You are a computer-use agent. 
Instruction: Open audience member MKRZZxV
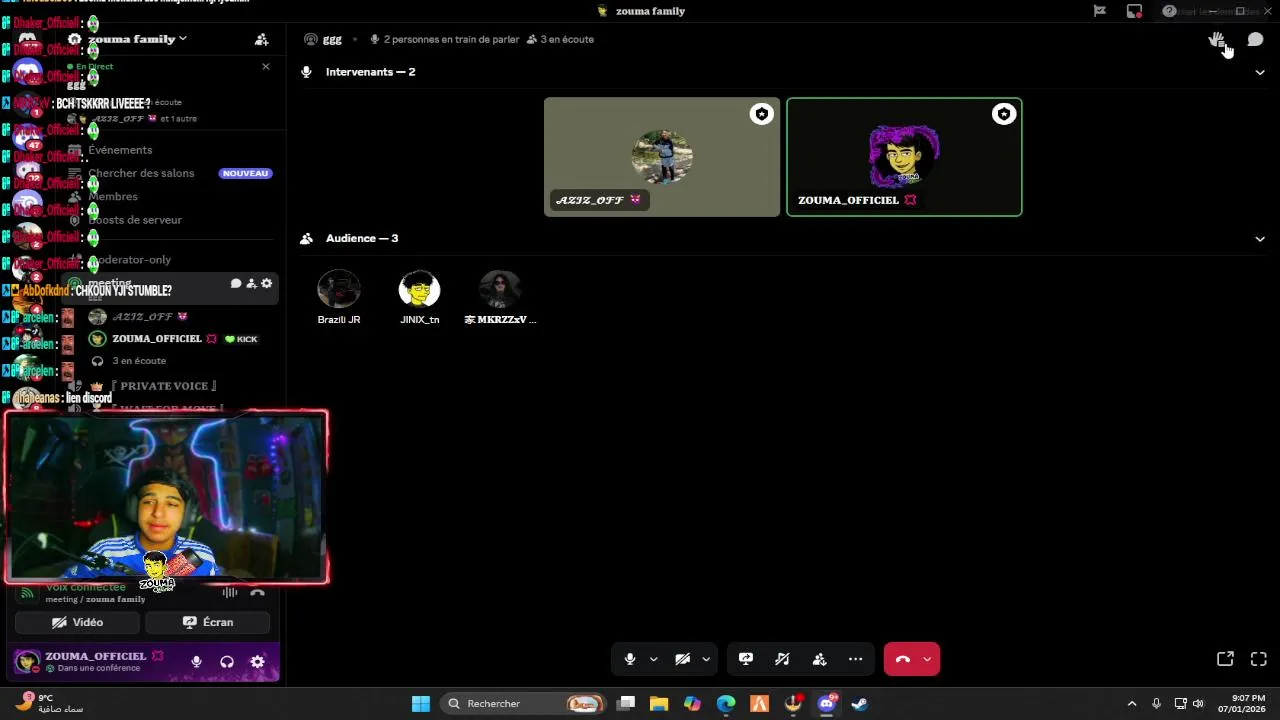tap(500, 297)
